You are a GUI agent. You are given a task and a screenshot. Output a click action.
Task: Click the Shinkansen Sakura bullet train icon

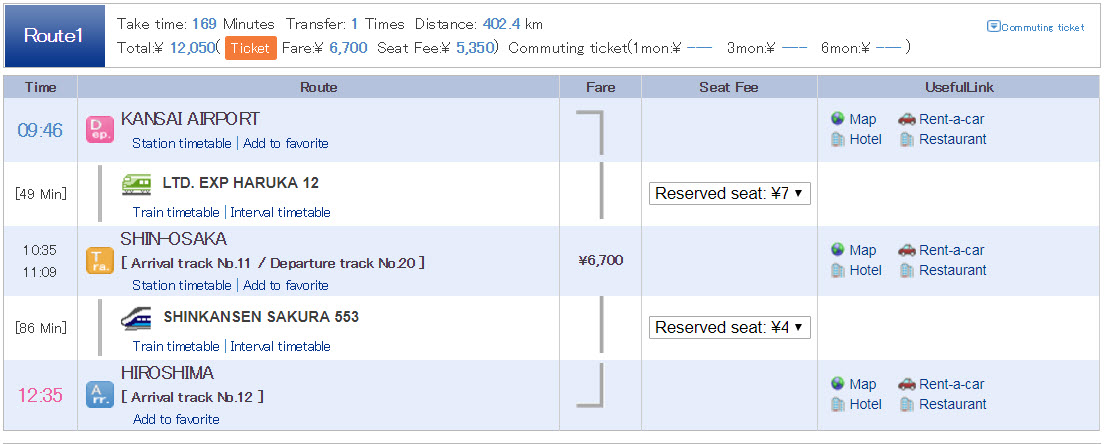(x=136, y=317)
